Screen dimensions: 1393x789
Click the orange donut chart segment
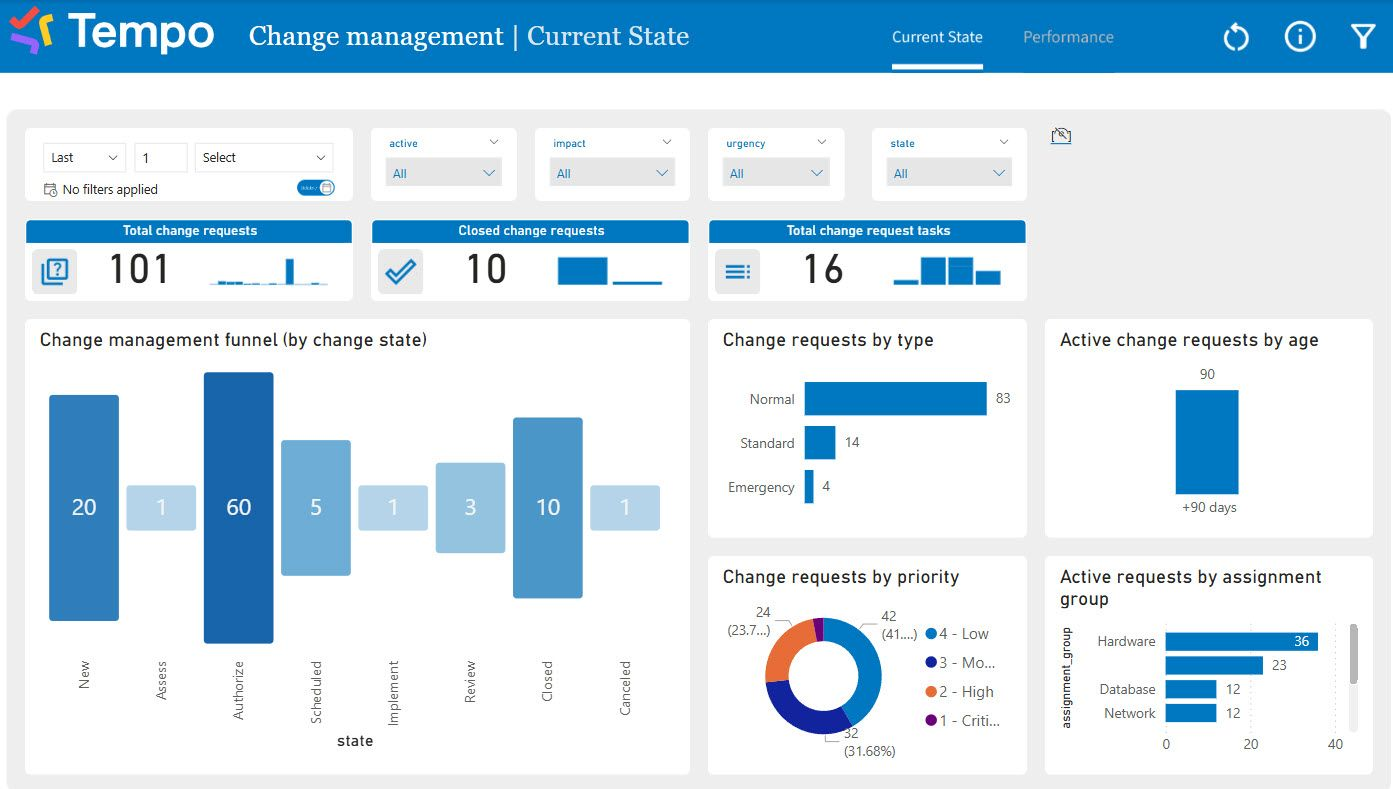(787, 651)
